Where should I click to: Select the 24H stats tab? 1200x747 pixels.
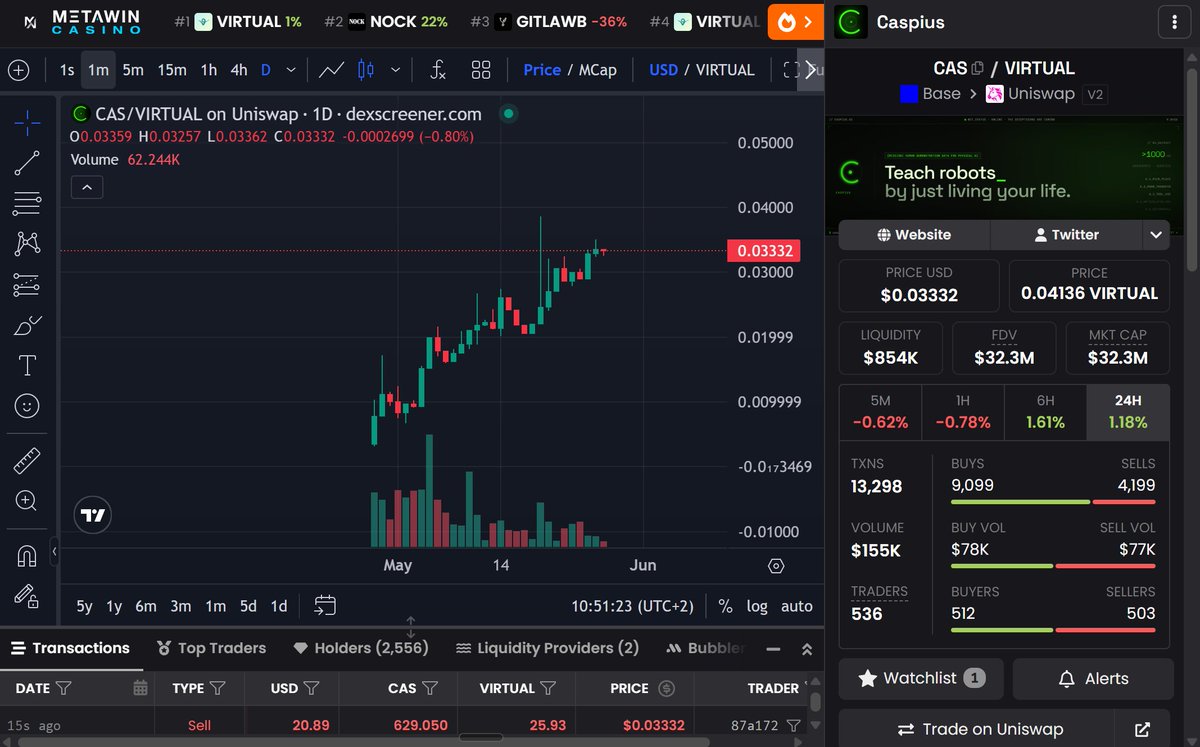click(1128, 413)
